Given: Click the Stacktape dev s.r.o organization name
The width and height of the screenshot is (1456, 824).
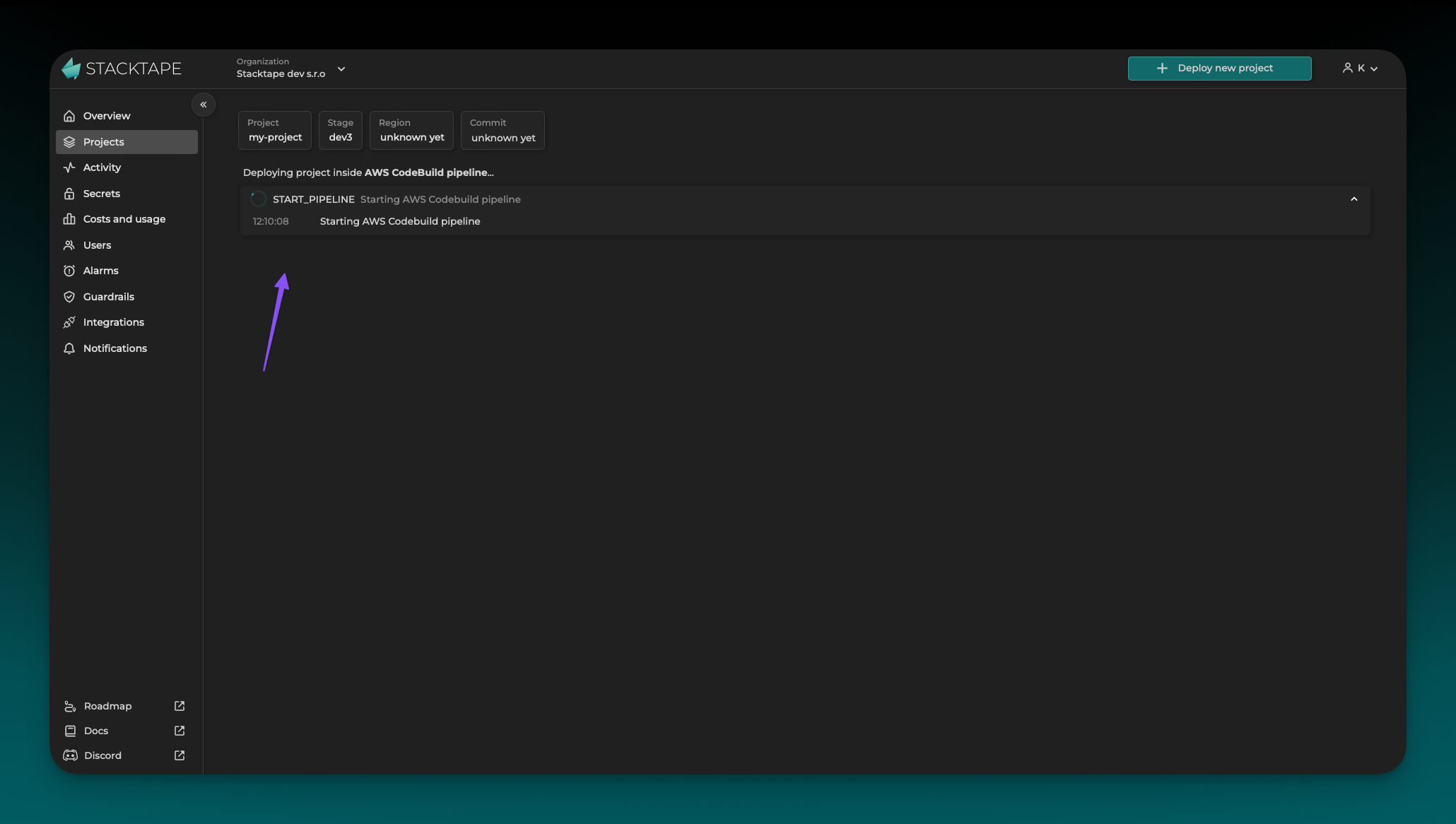Looking at the screenshot, I should 281,73.
